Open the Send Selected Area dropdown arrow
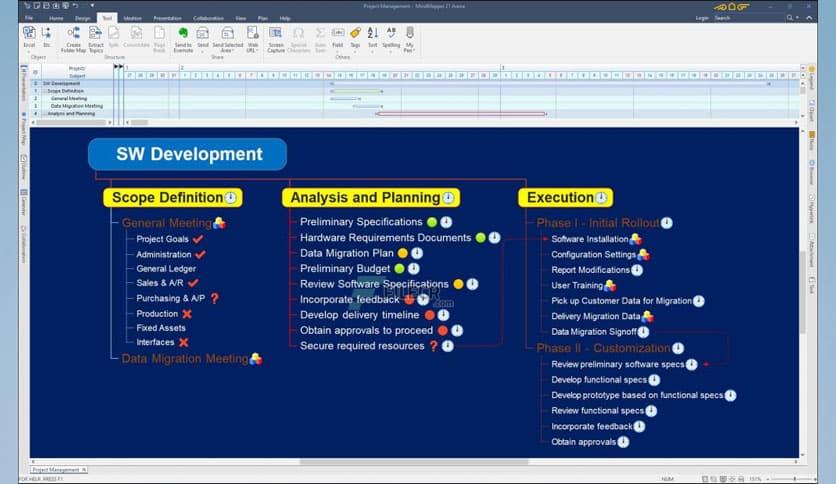The height and width of the screenshot is (484, 836). (235, 52)
